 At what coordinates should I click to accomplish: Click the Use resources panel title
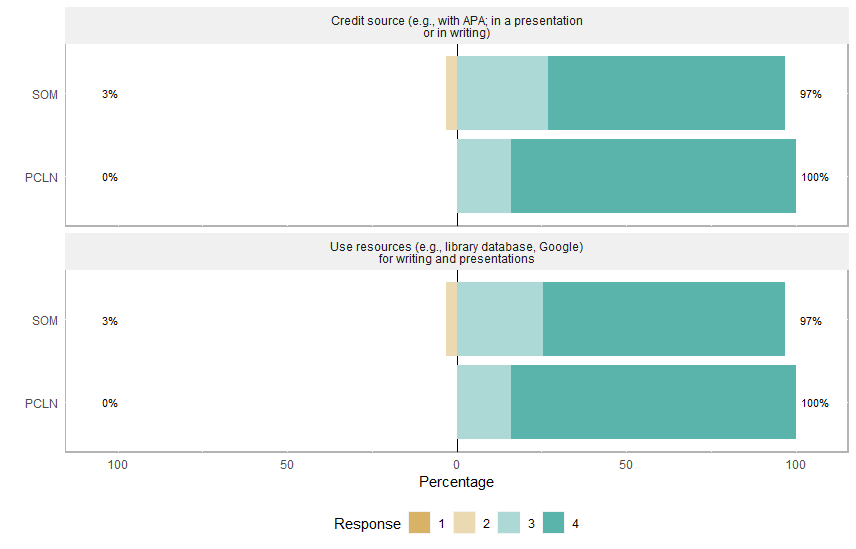coord(456,252)
